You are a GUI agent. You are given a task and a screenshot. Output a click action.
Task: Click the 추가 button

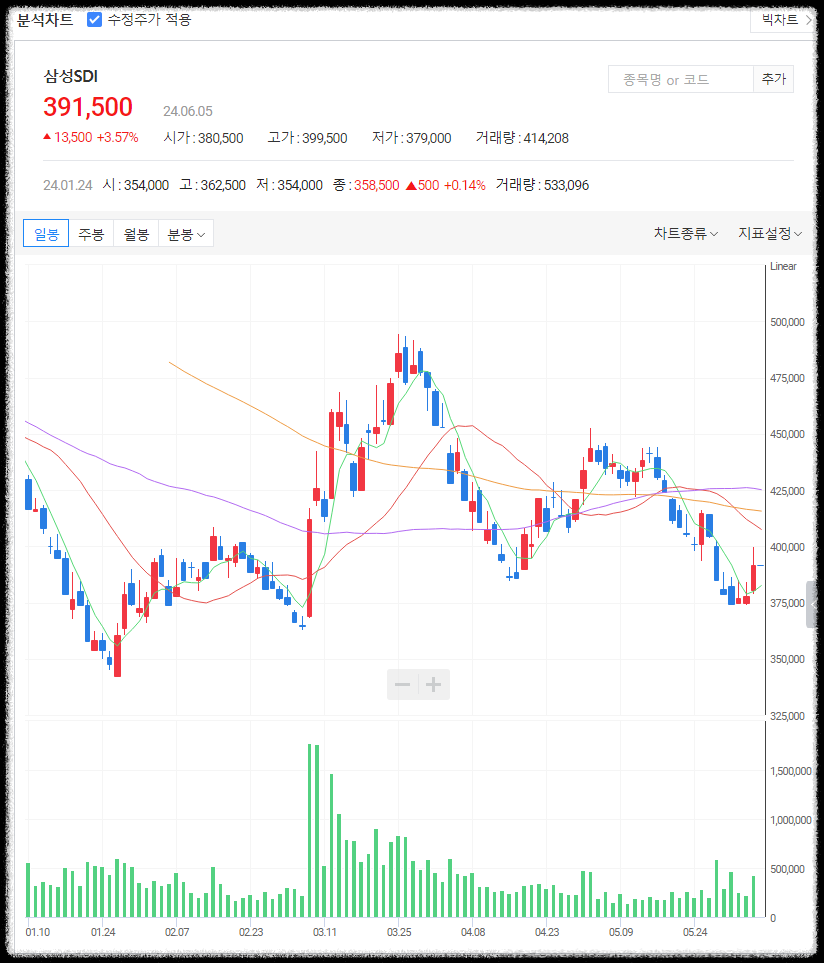tap(774, 79)
